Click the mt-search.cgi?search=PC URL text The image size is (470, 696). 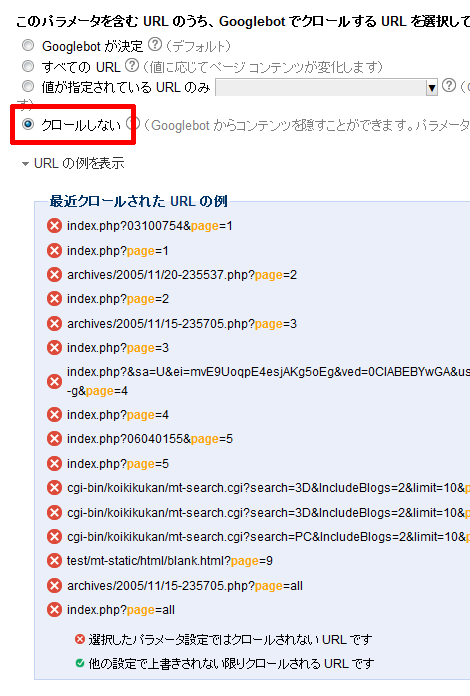[268, 537]
